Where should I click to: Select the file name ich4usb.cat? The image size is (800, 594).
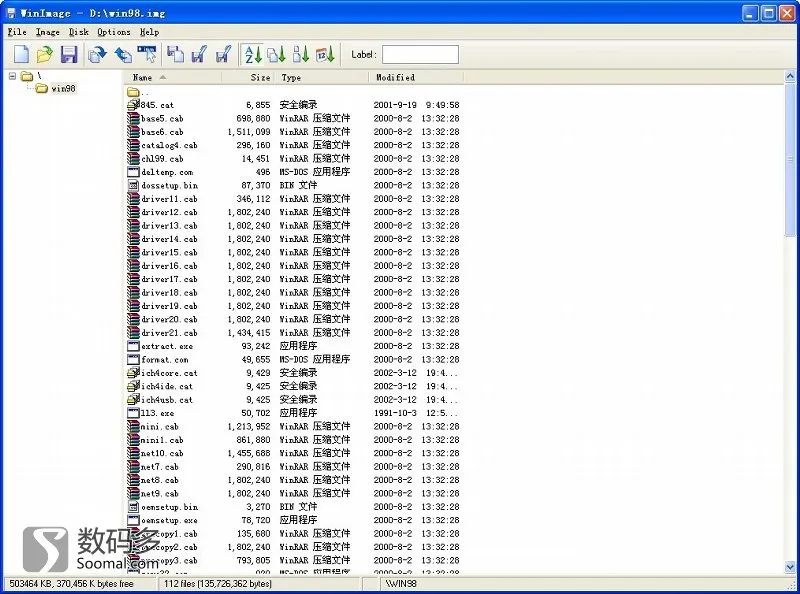point(167,400)
